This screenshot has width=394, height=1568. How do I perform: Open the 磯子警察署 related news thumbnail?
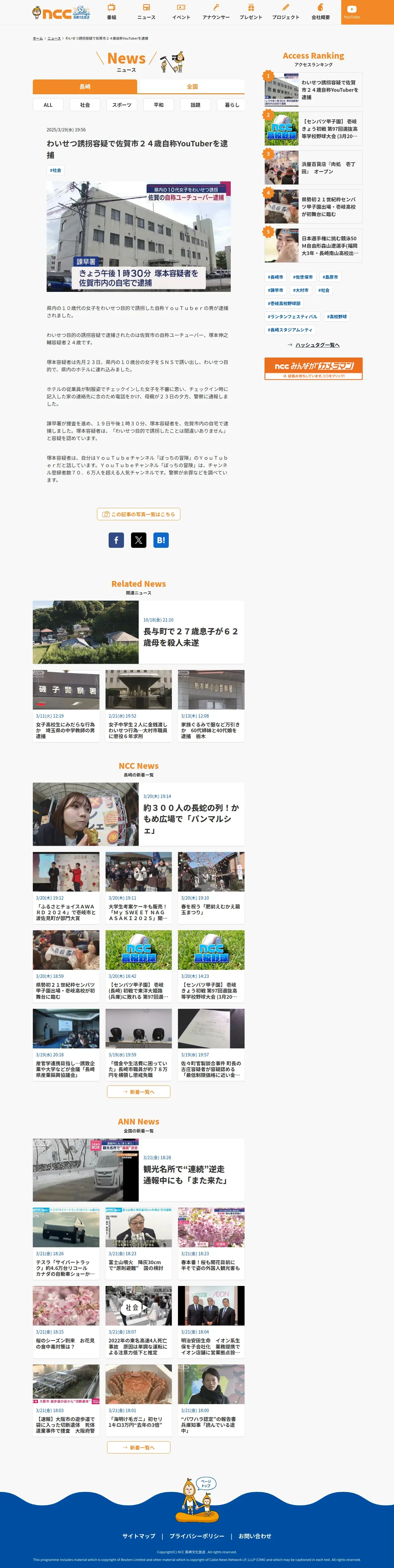tap(66, 690)
